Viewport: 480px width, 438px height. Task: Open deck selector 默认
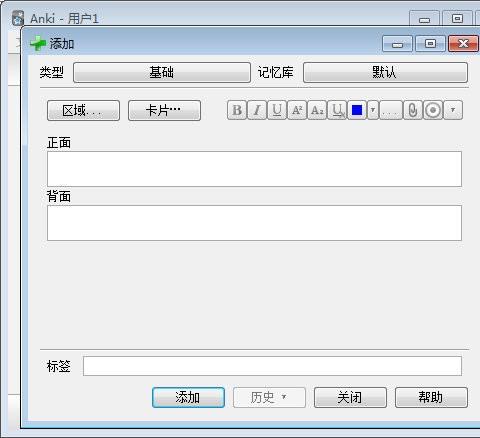pos(385,72)
